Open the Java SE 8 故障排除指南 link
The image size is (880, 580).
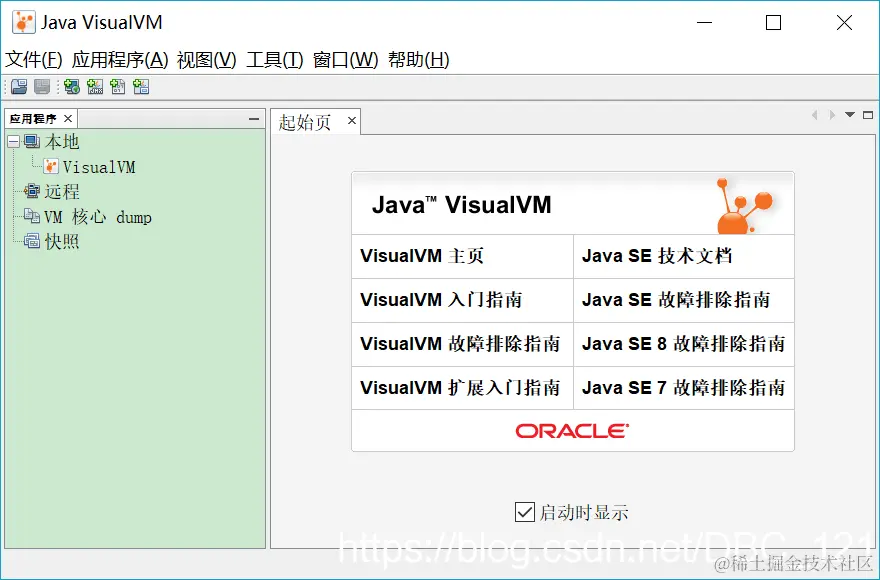[x=684, y=344]
